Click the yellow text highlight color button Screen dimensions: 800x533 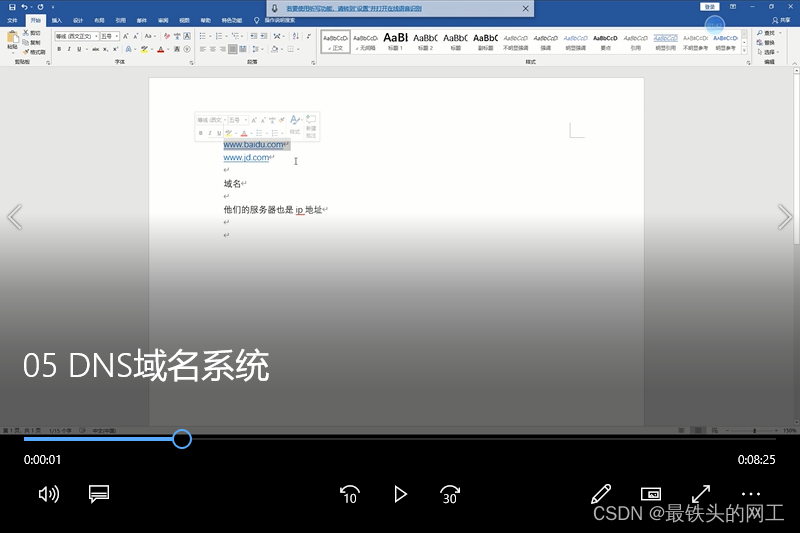point(144,49)
